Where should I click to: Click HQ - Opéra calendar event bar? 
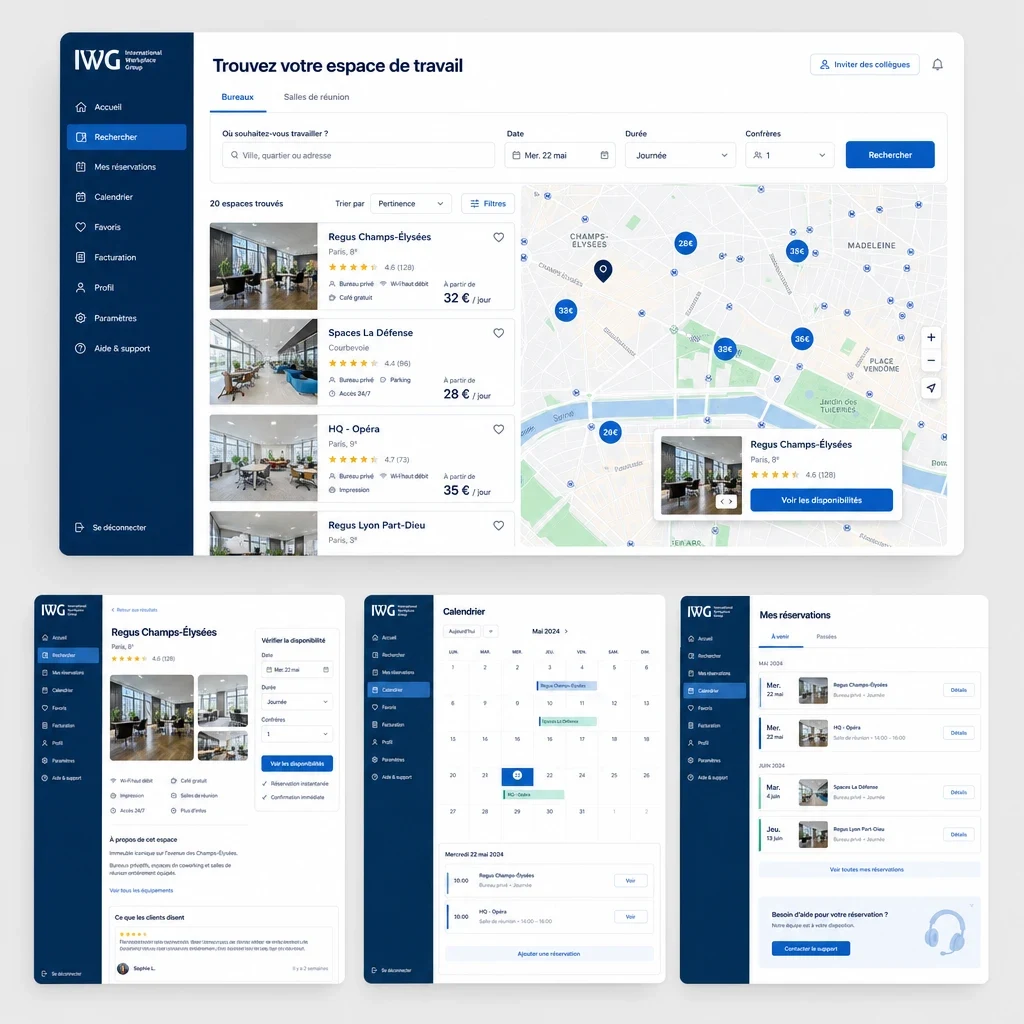click(534, 795)
